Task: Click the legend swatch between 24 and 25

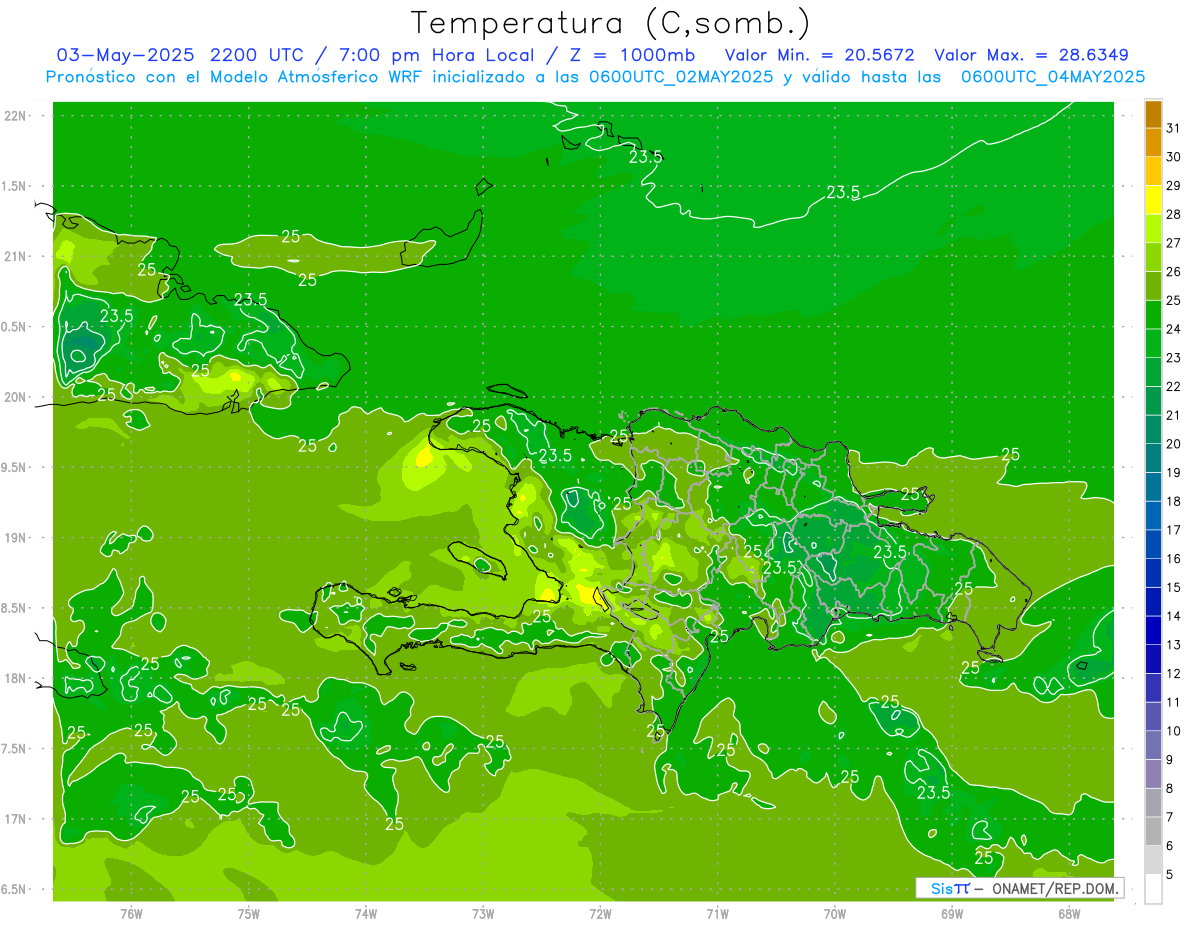Action: (1154, 315)
